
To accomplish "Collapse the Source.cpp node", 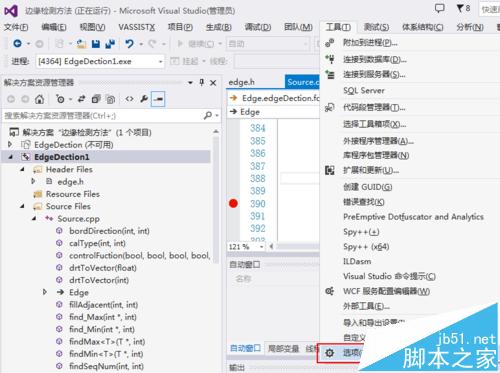I will point(34,219).
